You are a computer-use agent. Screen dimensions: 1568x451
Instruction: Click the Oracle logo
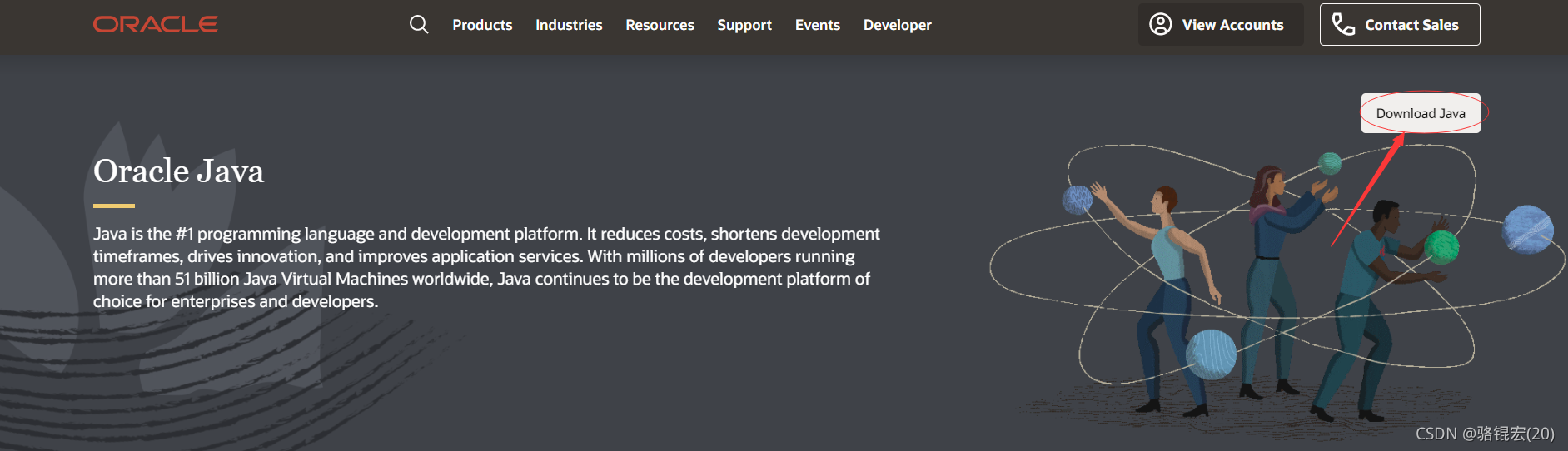coord(156,24)
